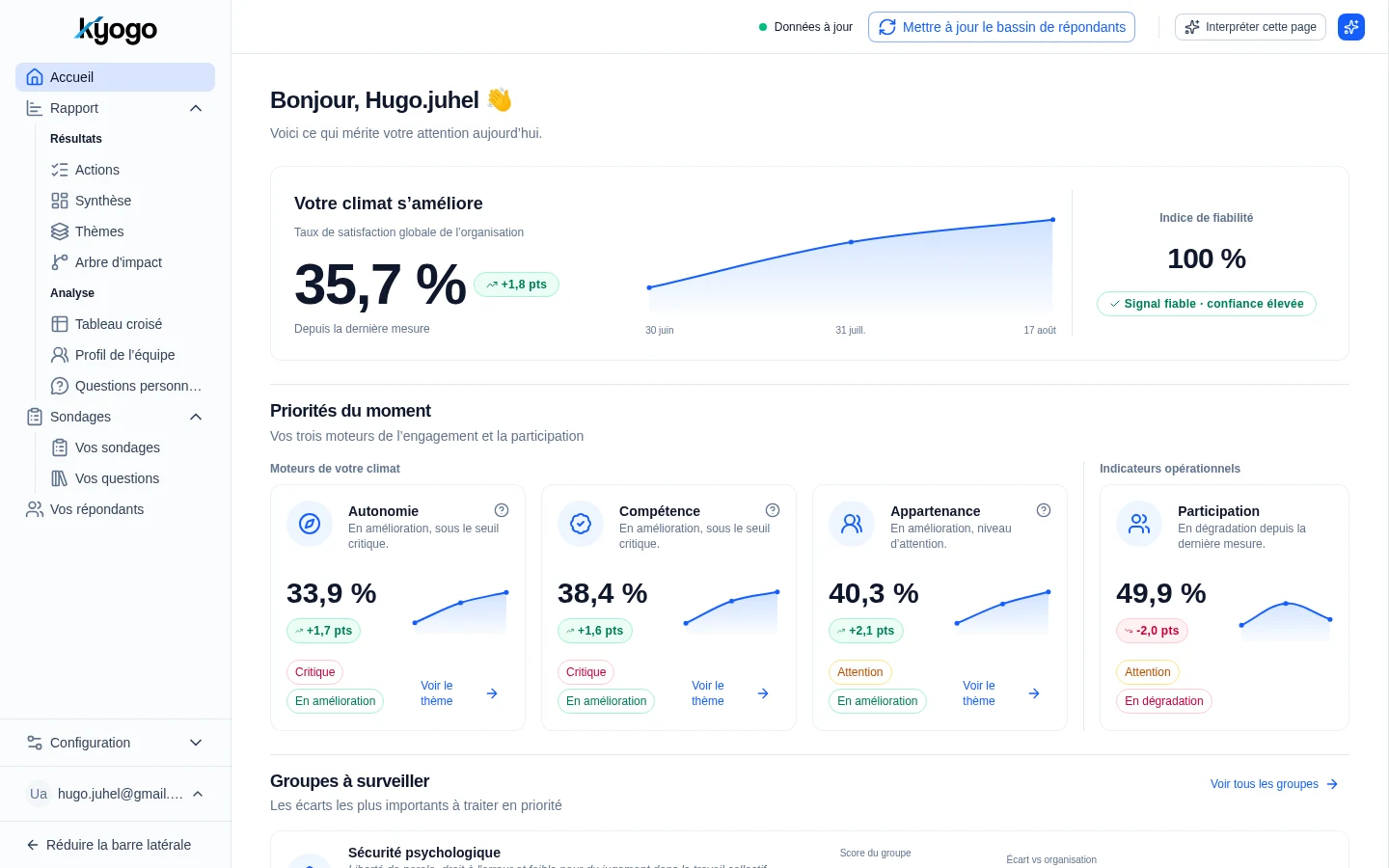
Task: Open help tooltip on Appartenance card
Action: pos(1044,510)
